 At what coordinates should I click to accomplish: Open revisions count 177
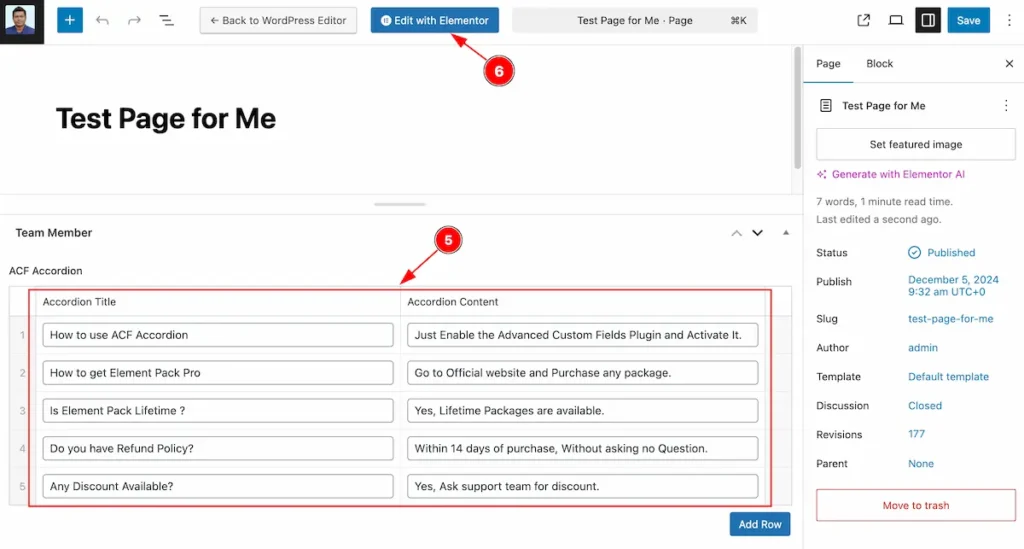point(916,434)
